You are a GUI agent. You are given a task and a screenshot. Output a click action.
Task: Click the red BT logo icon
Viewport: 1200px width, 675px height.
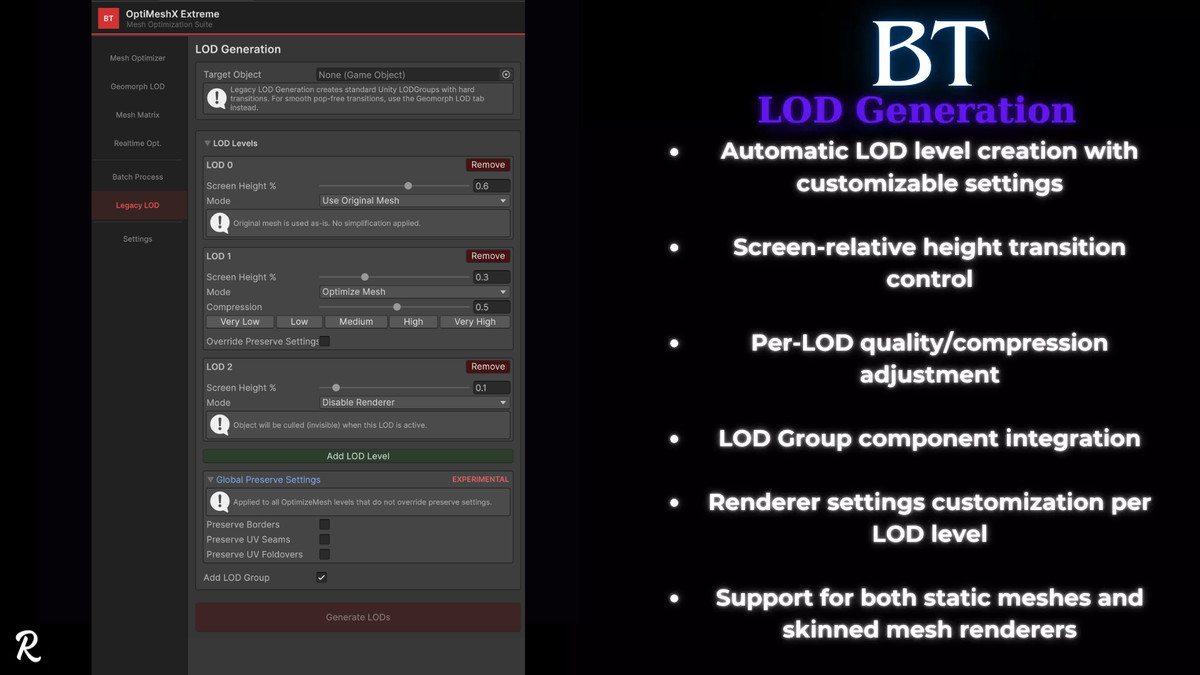[108, 18]
